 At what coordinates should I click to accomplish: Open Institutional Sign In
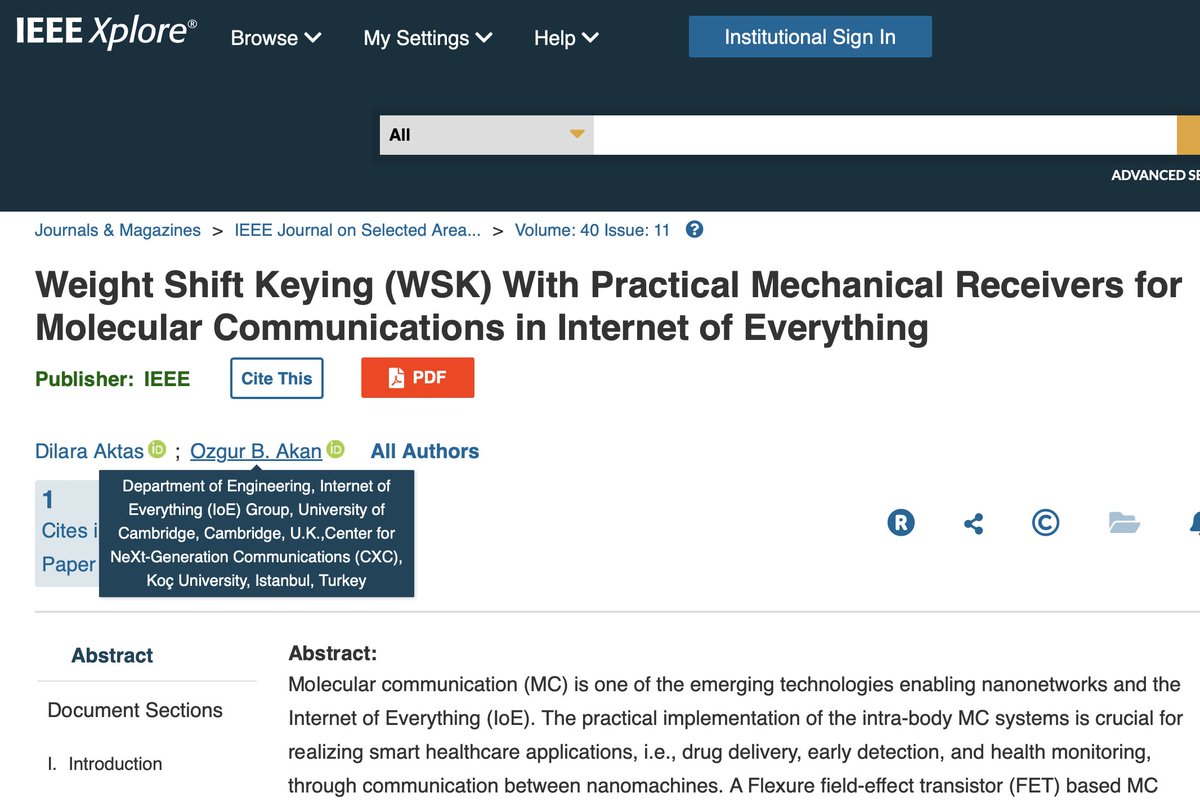(810, 35)
